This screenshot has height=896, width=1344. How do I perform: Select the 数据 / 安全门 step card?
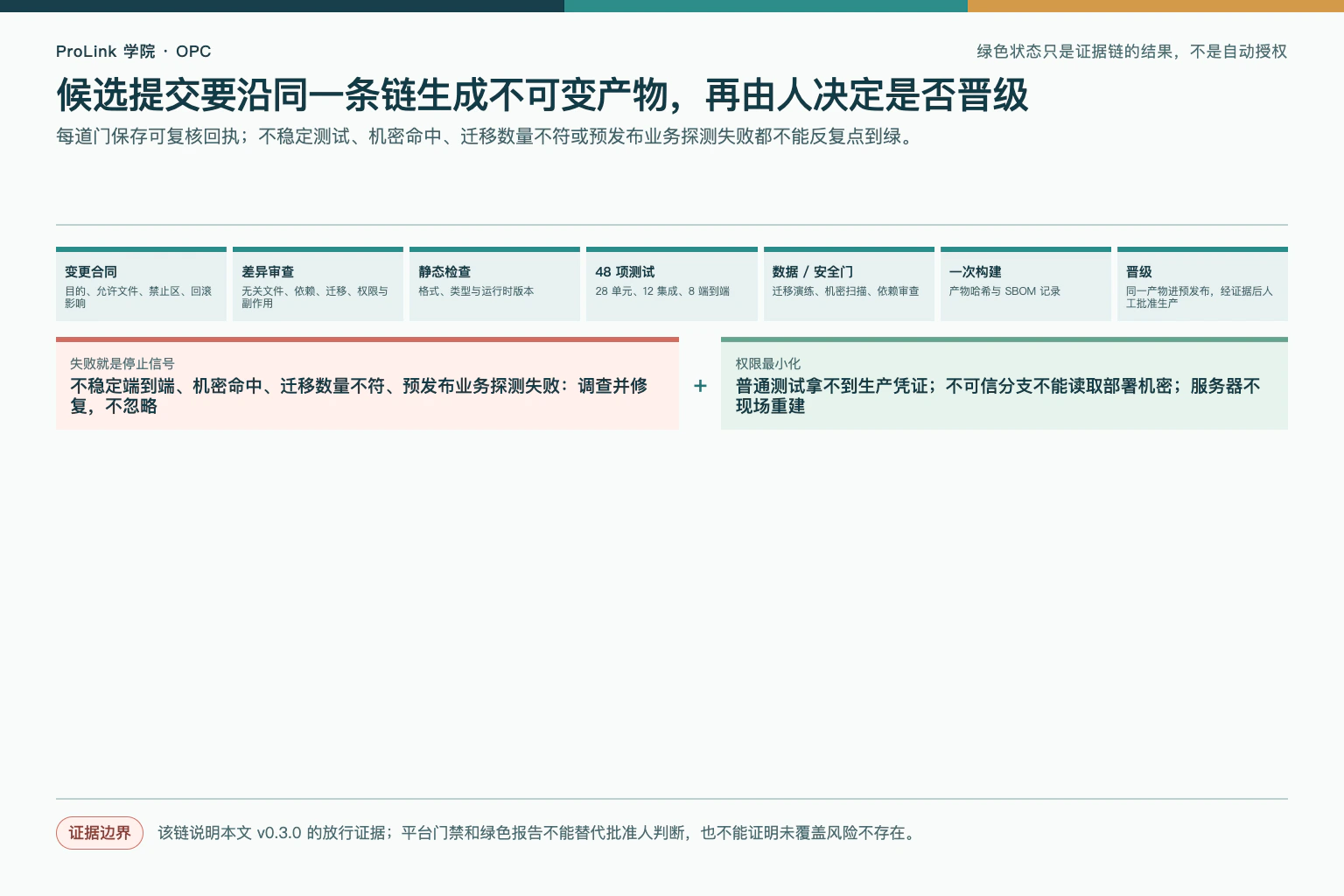pyautogui.click(x=849, y=283)
